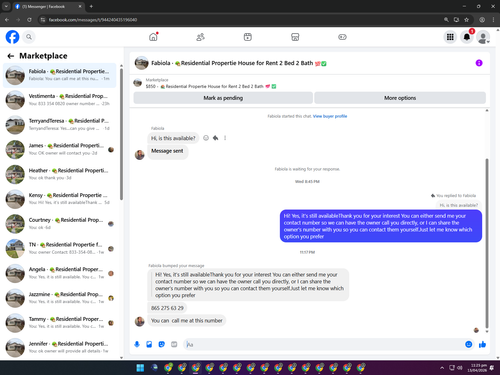The width and height of the screenshot is (500, 375).
Task: Open the Facebook logo home
Action: (12, 37)
